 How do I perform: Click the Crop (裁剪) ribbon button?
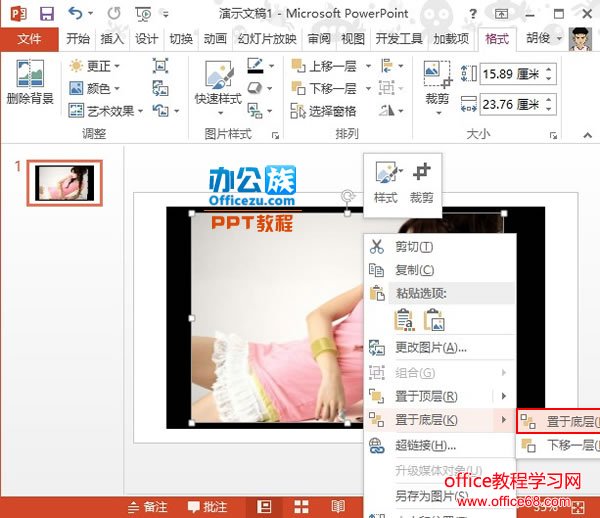[437, 87]
